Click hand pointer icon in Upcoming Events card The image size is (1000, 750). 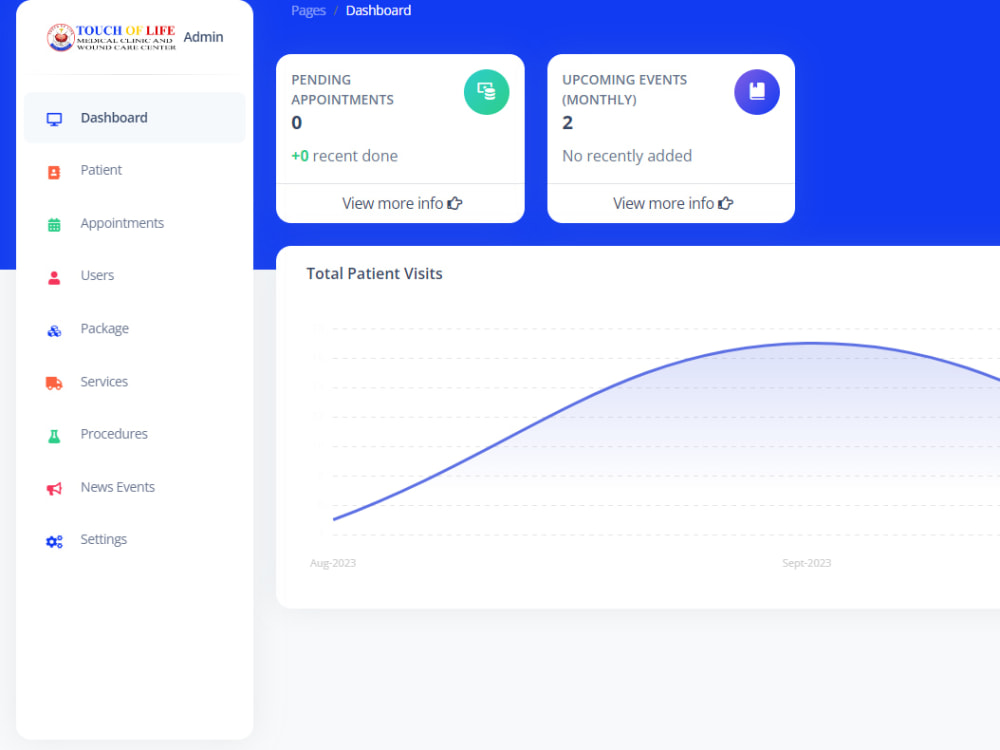[726, 203]
